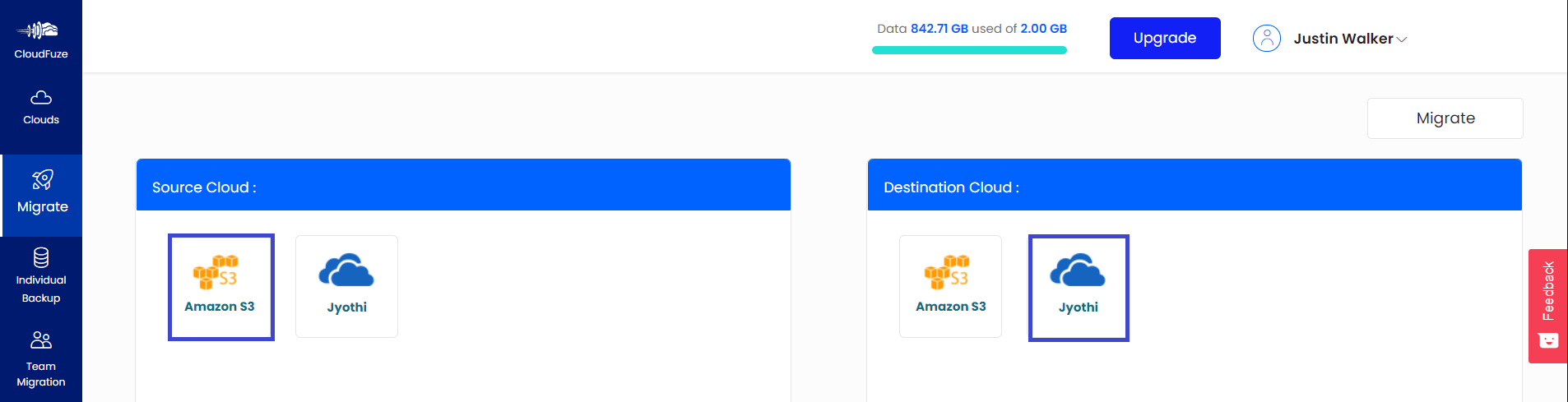Click the Migrate button at top right
The image size is (1568, 402).
click(x=1445, y=118)
